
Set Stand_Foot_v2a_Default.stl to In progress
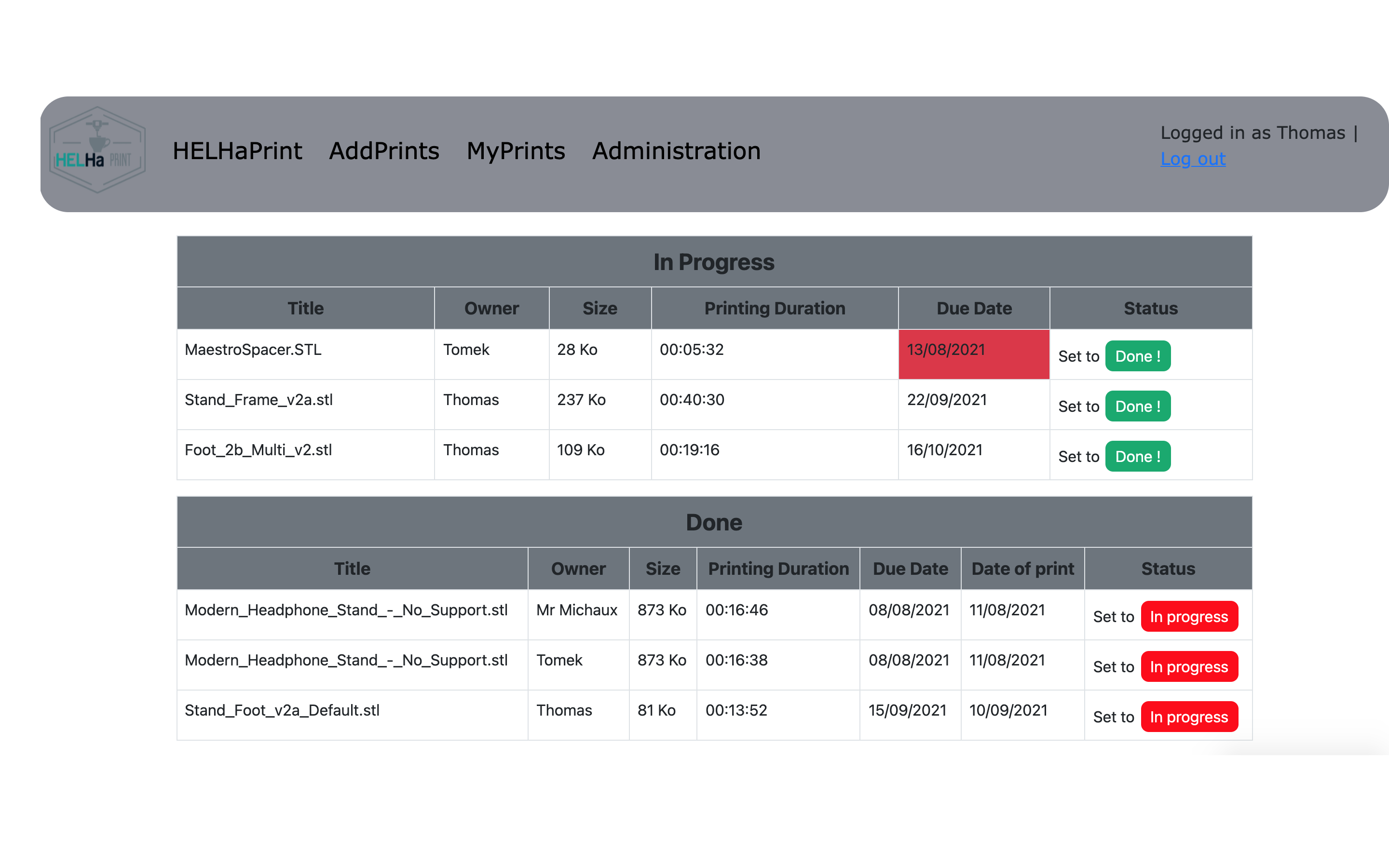(1189, 717)
